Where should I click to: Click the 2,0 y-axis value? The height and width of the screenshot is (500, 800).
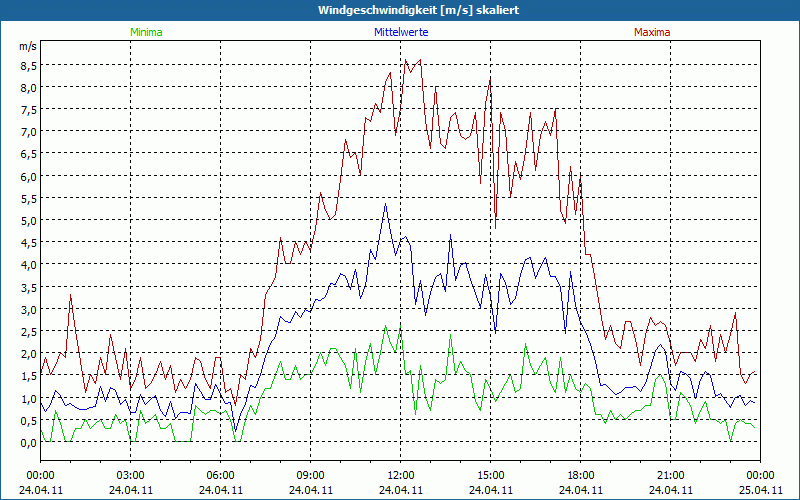[29, 354]
